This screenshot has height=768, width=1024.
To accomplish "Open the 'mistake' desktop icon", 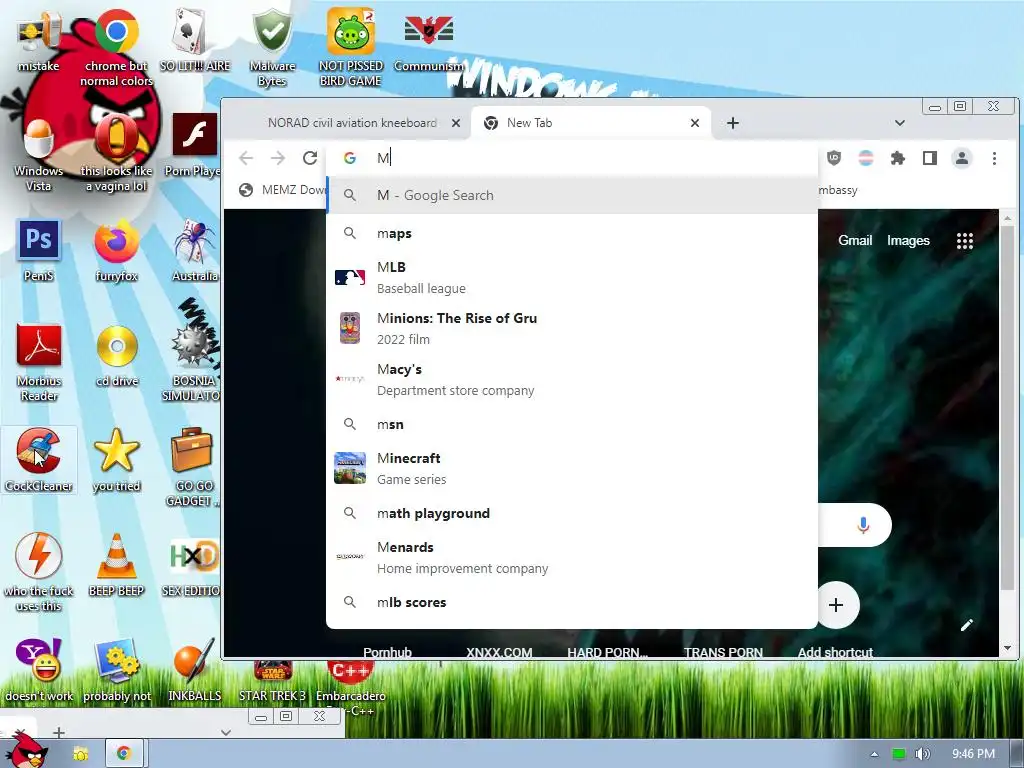I will coord(38,40).
